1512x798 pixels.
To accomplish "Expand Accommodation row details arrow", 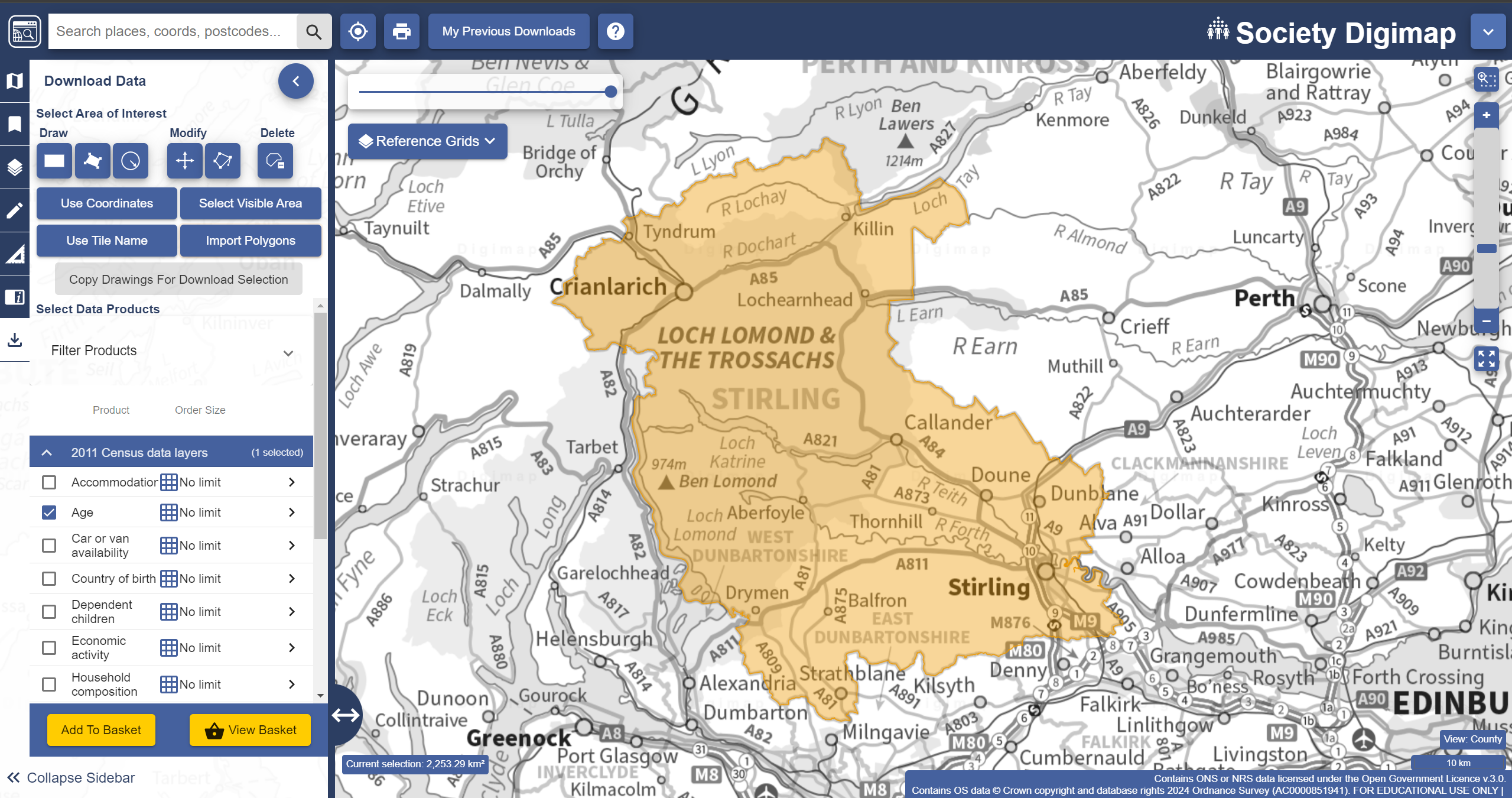I will [291, 482].
